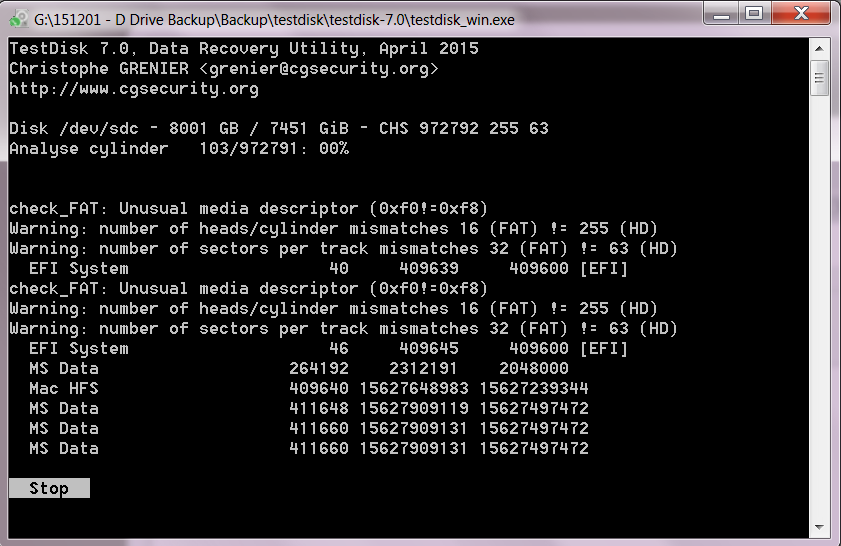Click the Stop button in TestDisk

click(49, 488)
